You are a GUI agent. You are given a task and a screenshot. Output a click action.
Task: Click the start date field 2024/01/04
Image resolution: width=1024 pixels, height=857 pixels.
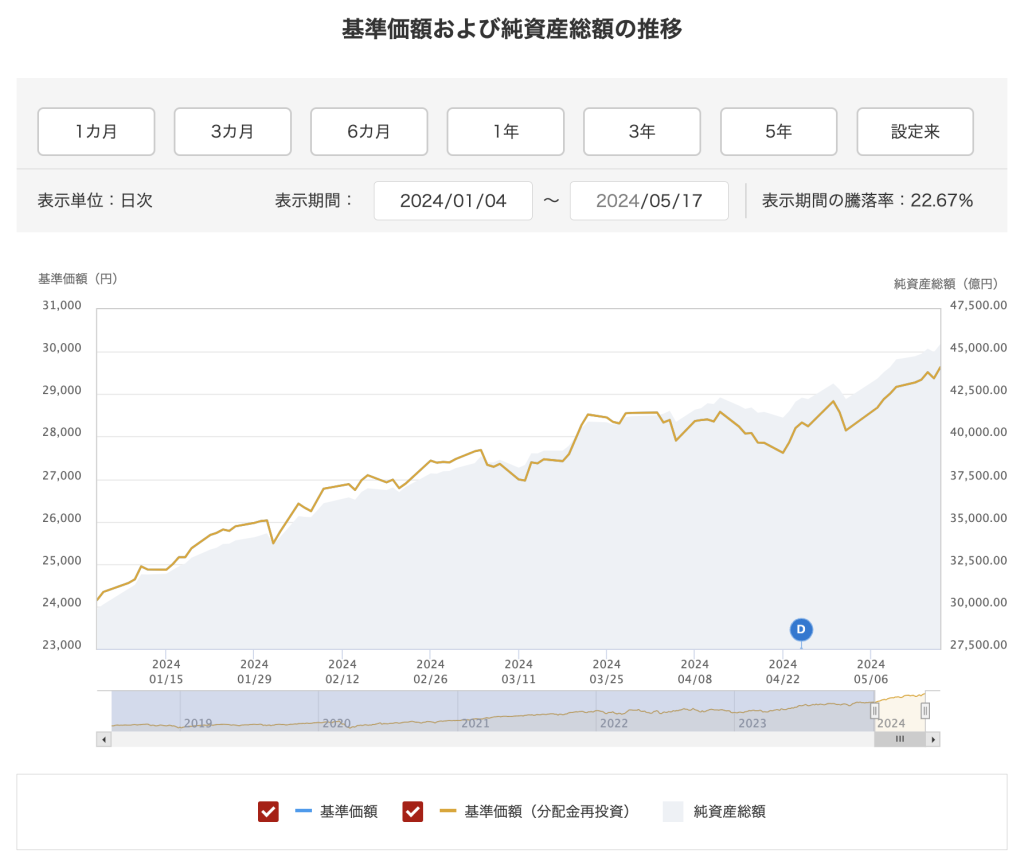[x=453, y=201]
